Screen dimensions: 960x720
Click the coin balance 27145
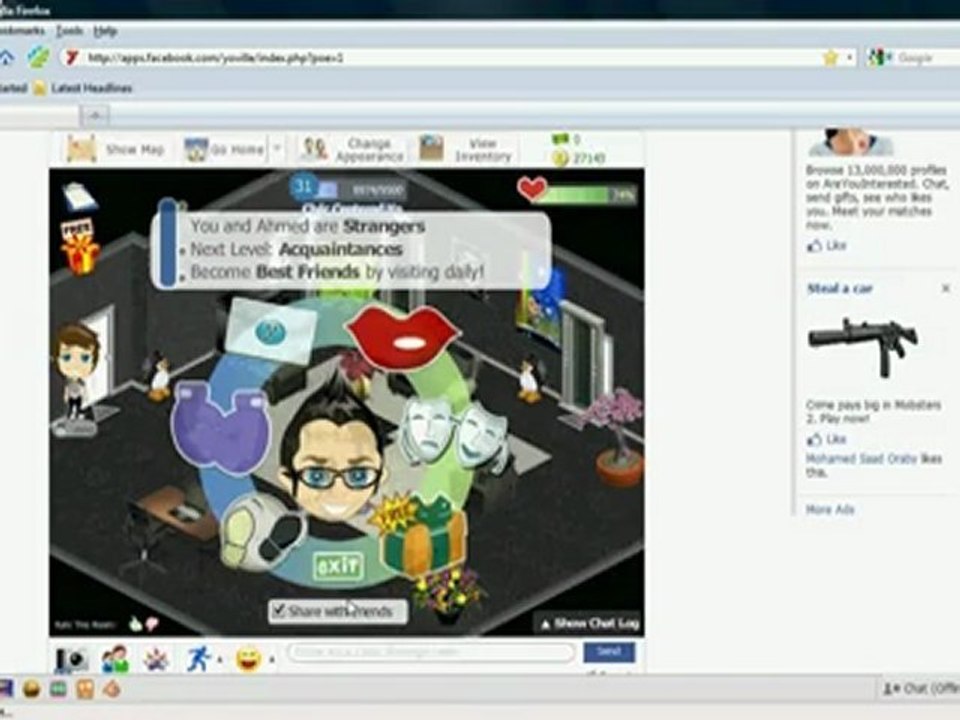coord(579,159)
